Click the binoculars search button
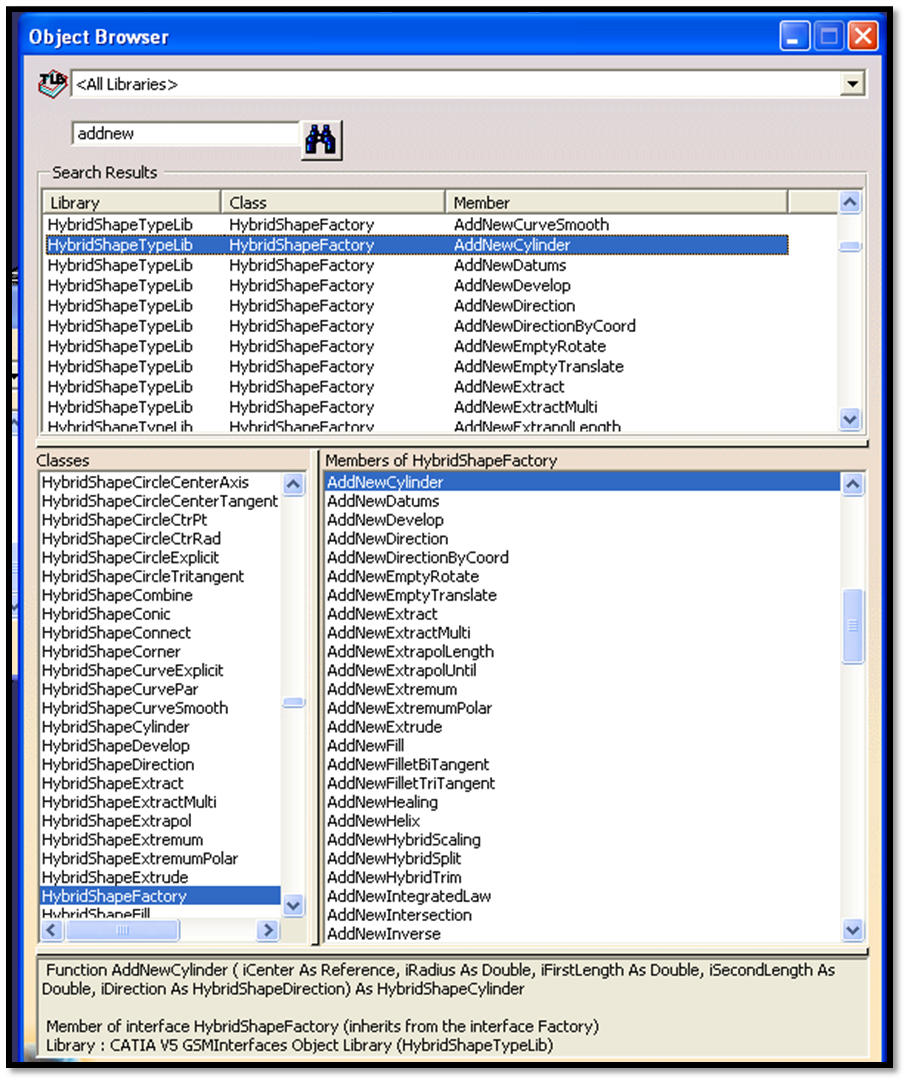 click(321, 140)
